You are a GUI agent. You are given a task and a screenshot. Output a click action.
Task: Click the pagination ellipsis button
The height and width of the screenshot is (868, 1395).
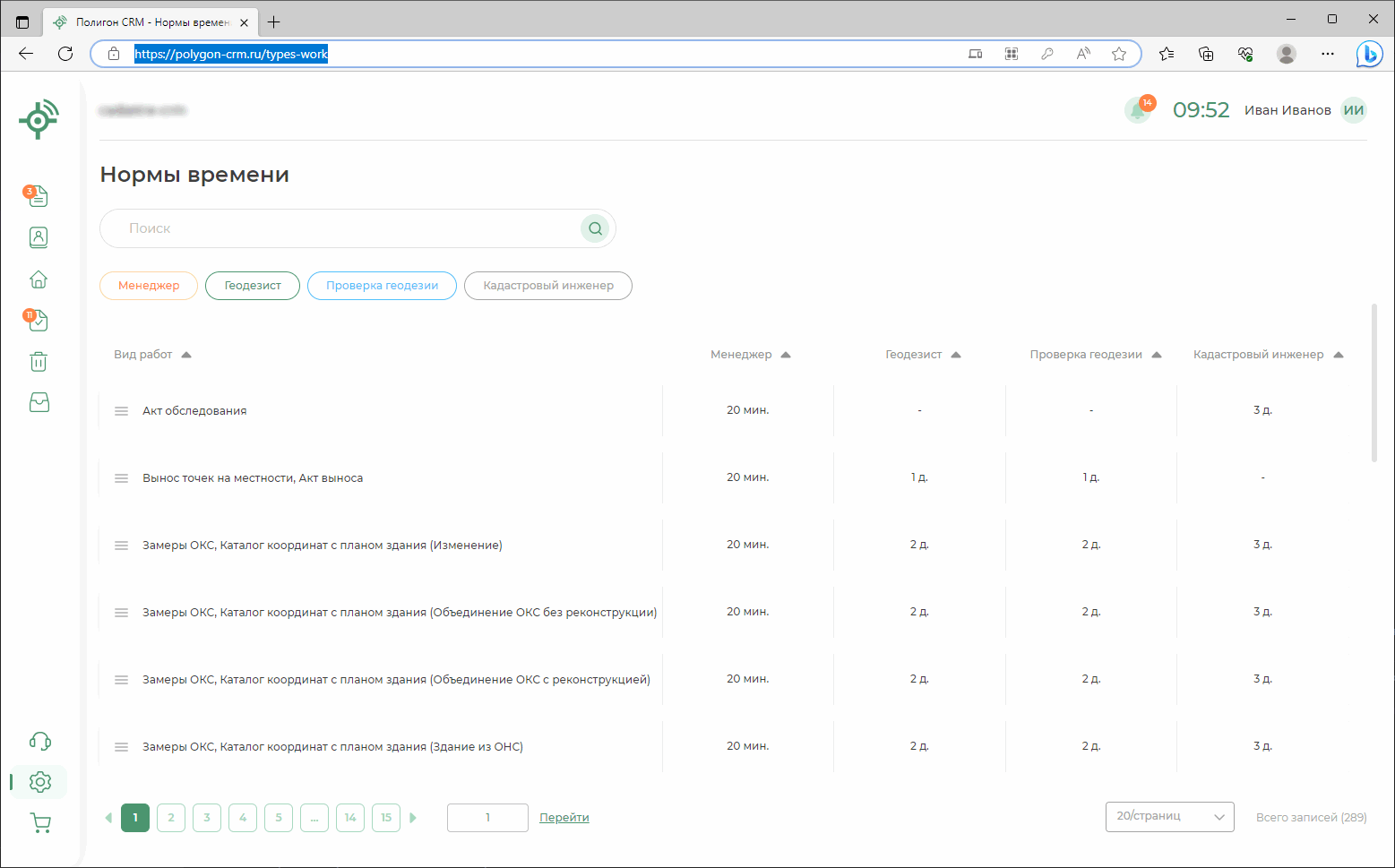[314, 818]
